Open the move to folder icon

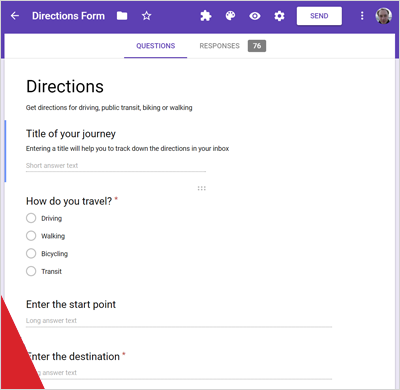(122, 16)
